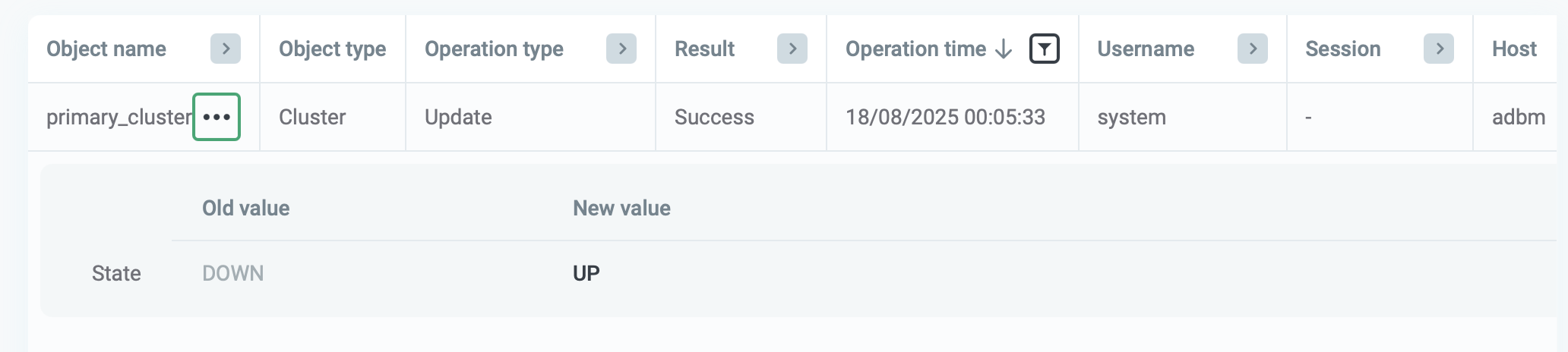Click the sort arrow beside Operation time
Viewport: 1568px width, 352px height.
1004,49
